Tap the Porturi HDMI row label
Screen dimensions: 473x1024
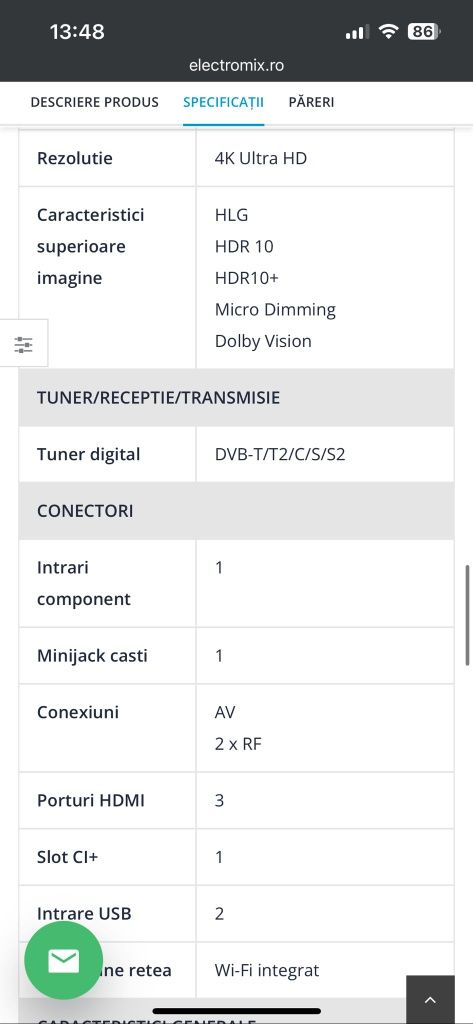pyautogui.click(x=91, y=800)
